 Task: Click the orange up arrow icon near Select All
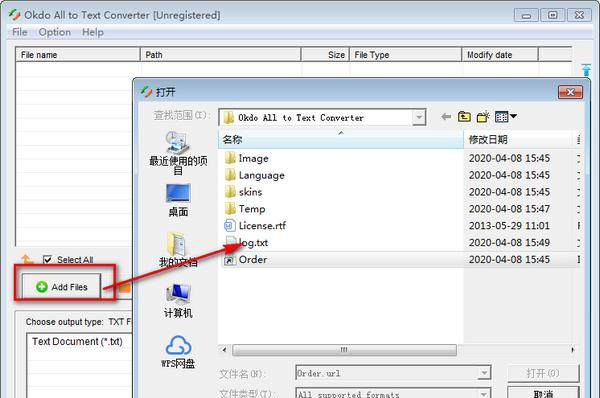tap(27, 260)
